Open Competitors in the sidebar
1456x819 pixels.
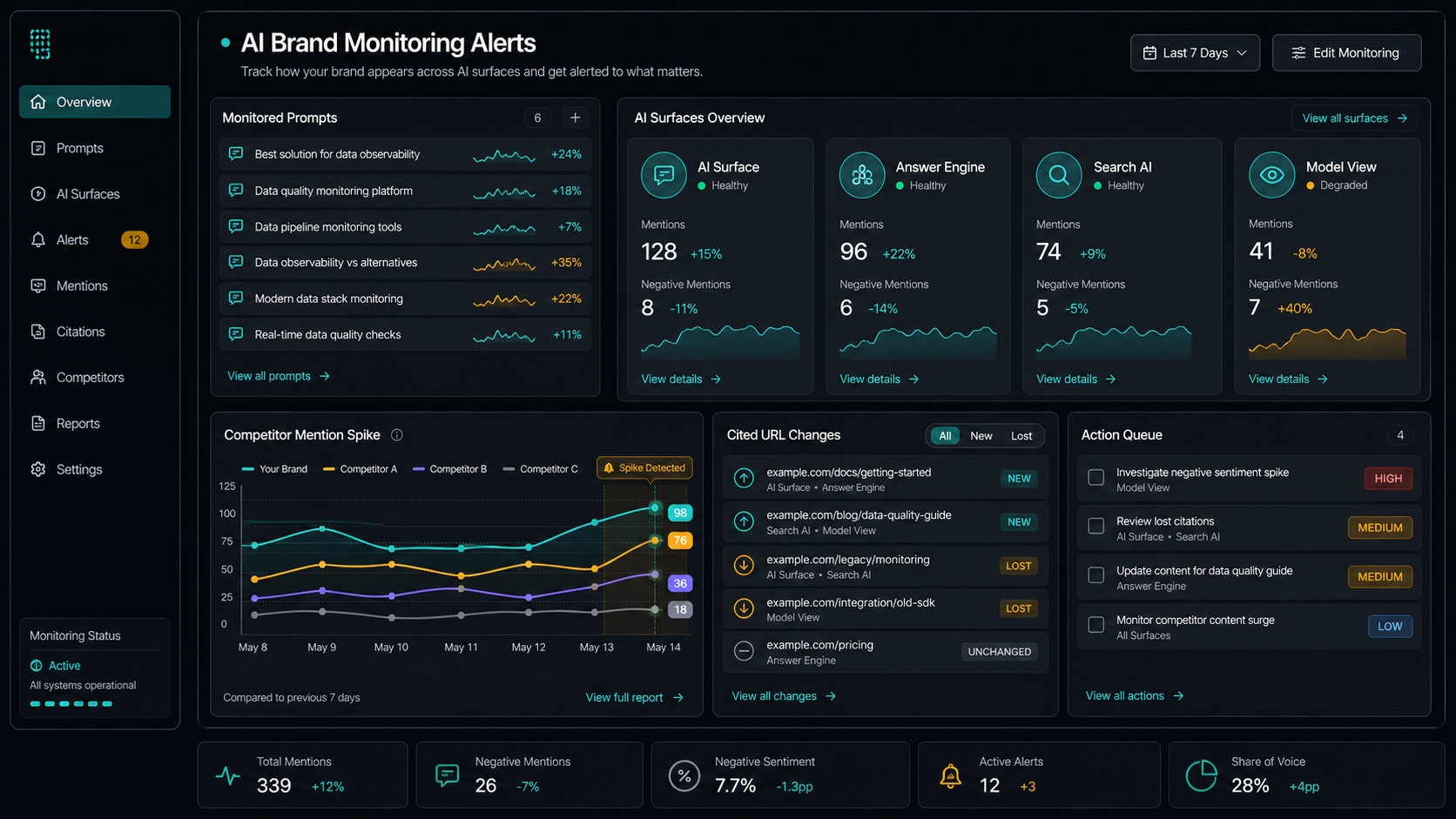(95, 378)
